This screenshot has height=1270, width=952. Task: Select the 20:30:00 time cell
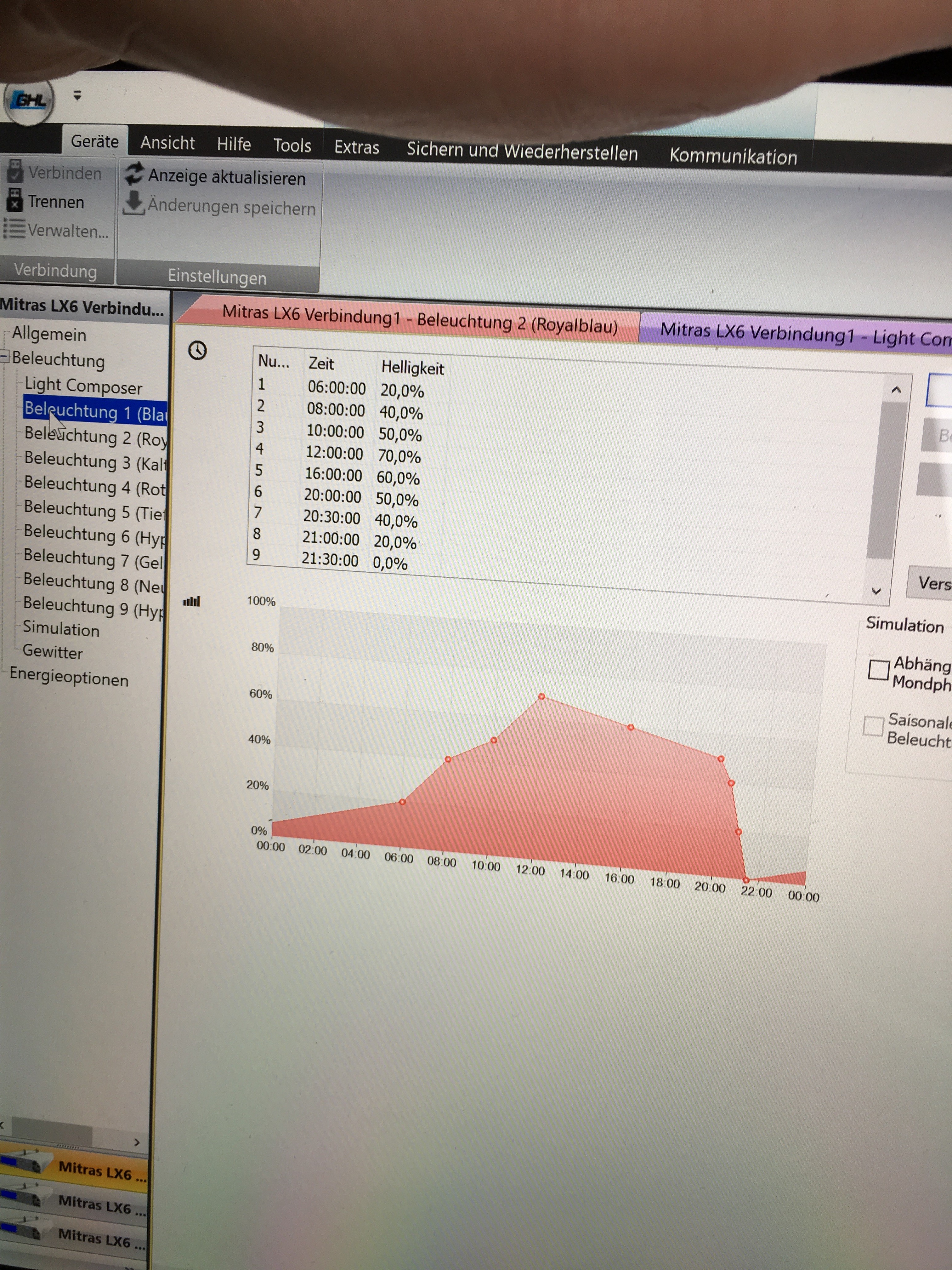point(332,517)
